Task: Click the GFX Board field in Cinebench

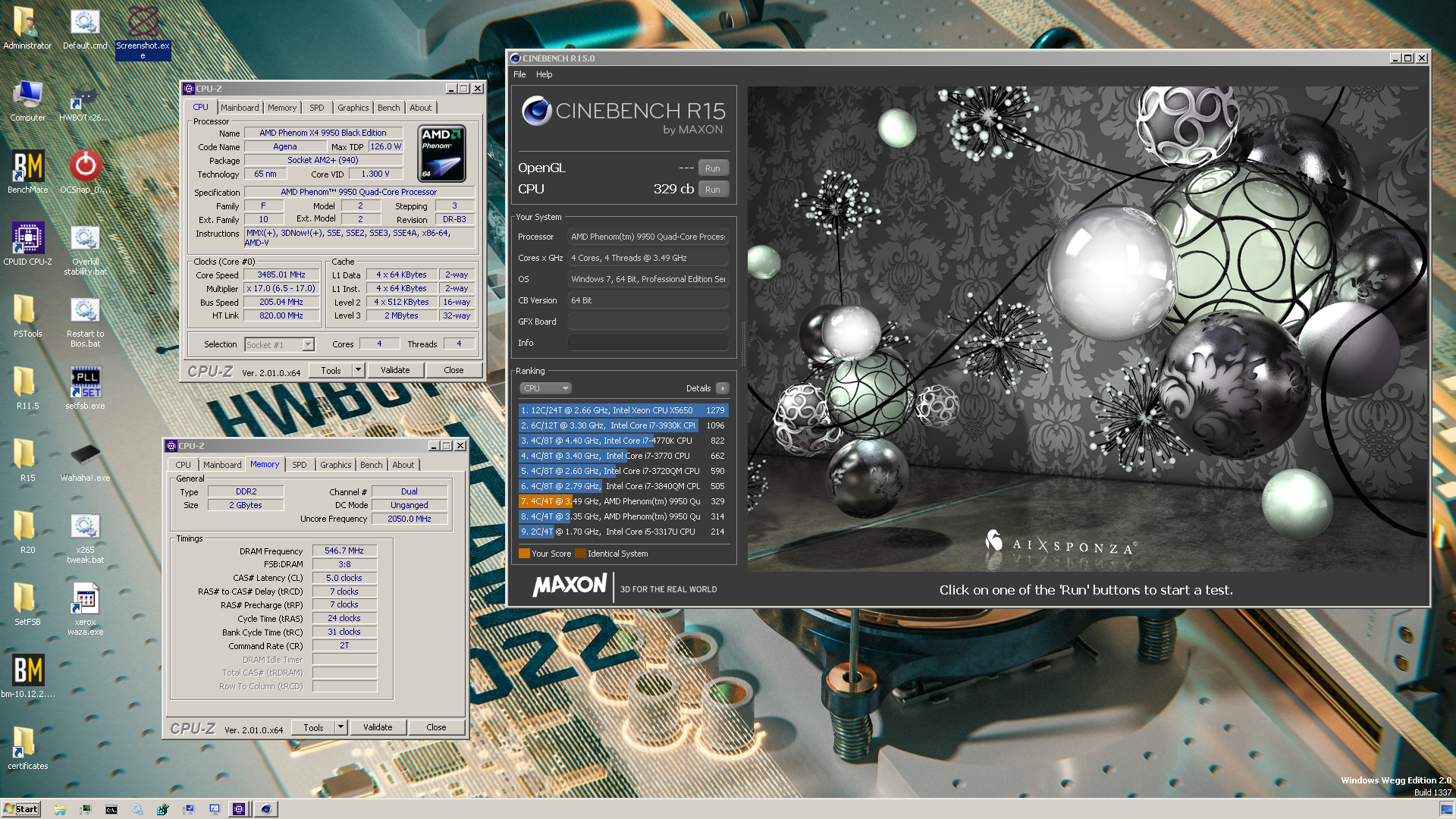Action: tap(648, 322)
